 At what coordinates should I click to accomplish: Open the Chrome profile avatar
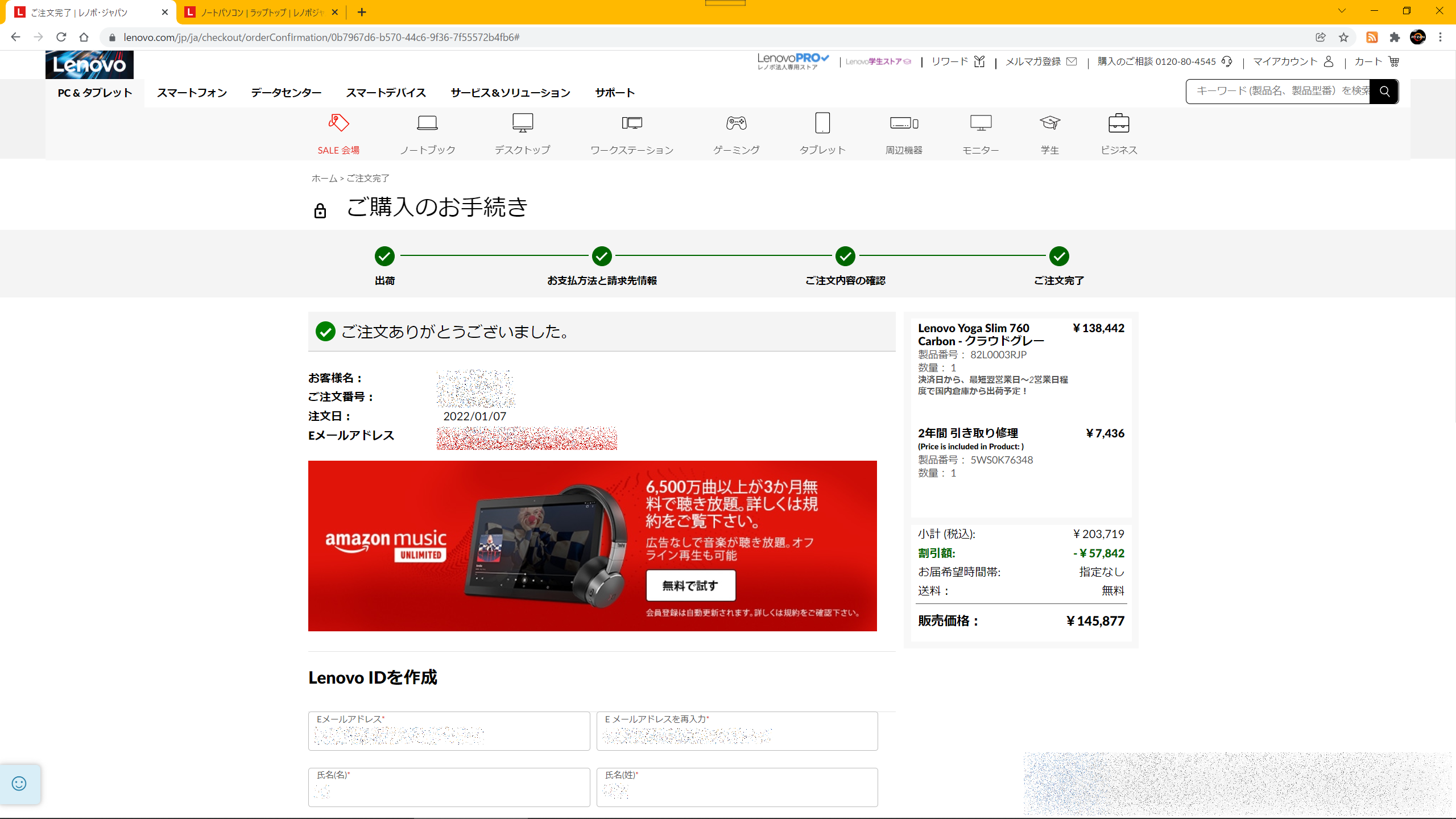(1418, 38)
